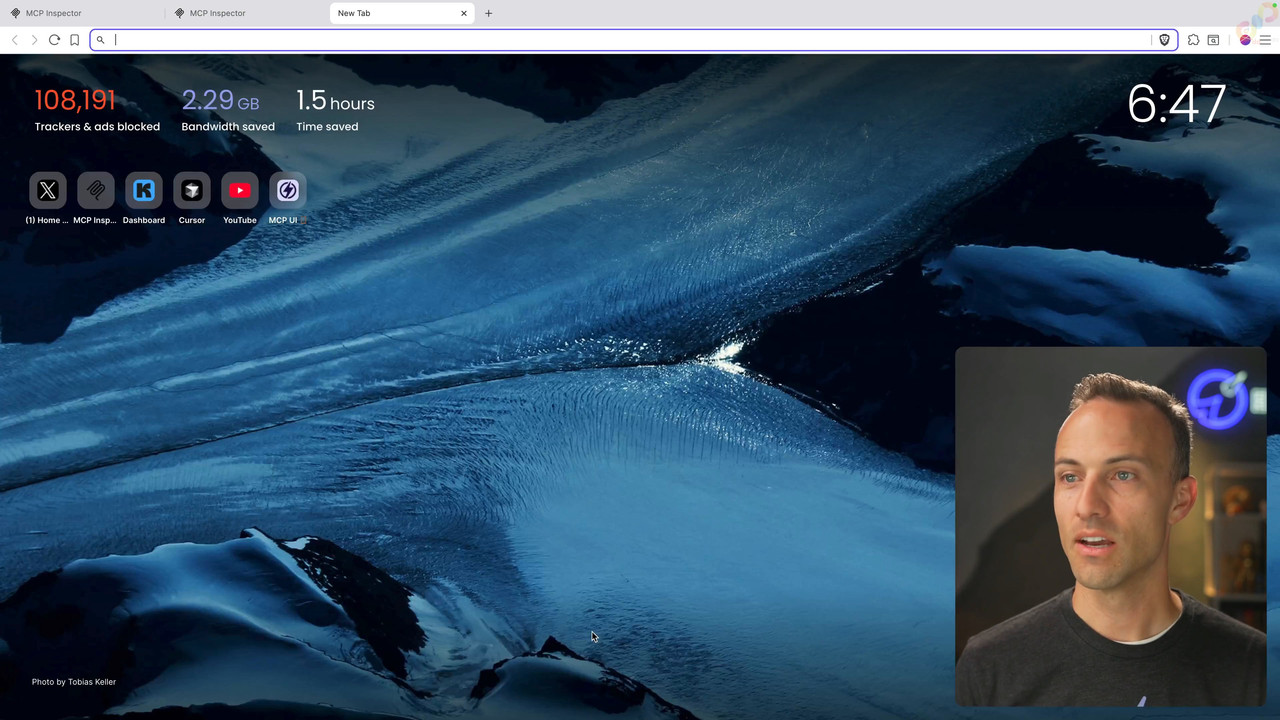Go back with the back arrow
1280x720 pixels.
pyautogui.click(x=15, y=40)
